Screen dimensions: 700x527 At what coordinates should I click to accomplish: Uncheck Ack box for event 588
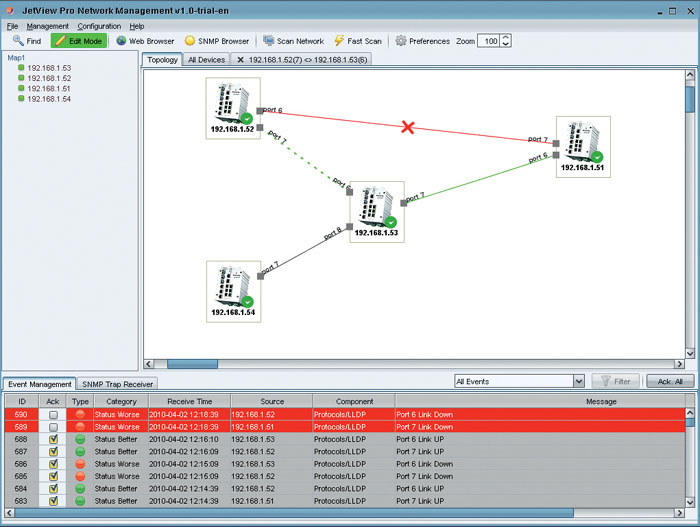(53, 439)
